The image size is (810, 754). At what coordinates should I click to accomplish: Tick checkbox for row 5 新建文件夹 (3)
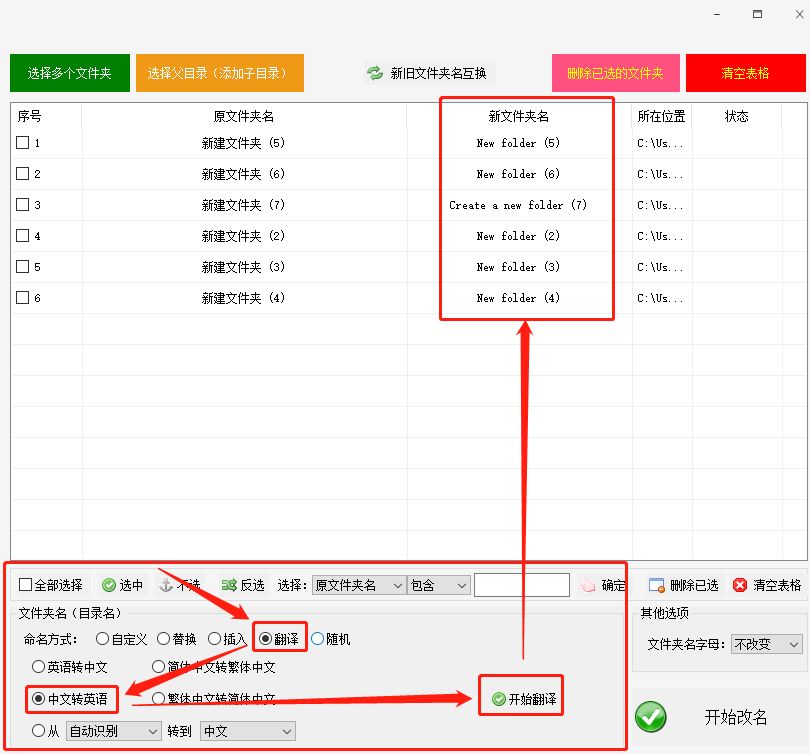(22, 266)
